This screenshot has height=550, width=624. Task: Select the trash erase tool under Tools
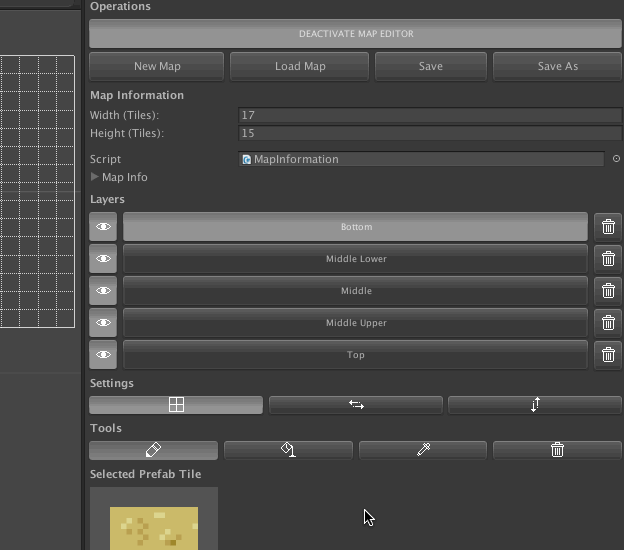(x=557, y=450)
